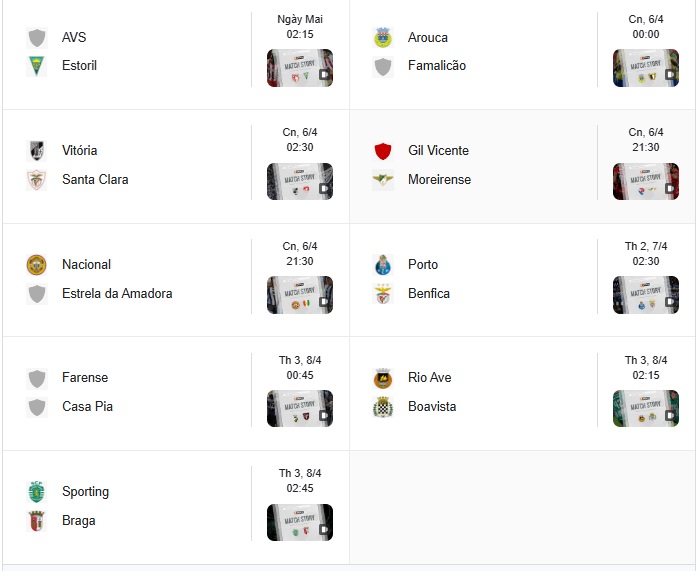Click the Braga club crest icon

(x=37, y=521)
